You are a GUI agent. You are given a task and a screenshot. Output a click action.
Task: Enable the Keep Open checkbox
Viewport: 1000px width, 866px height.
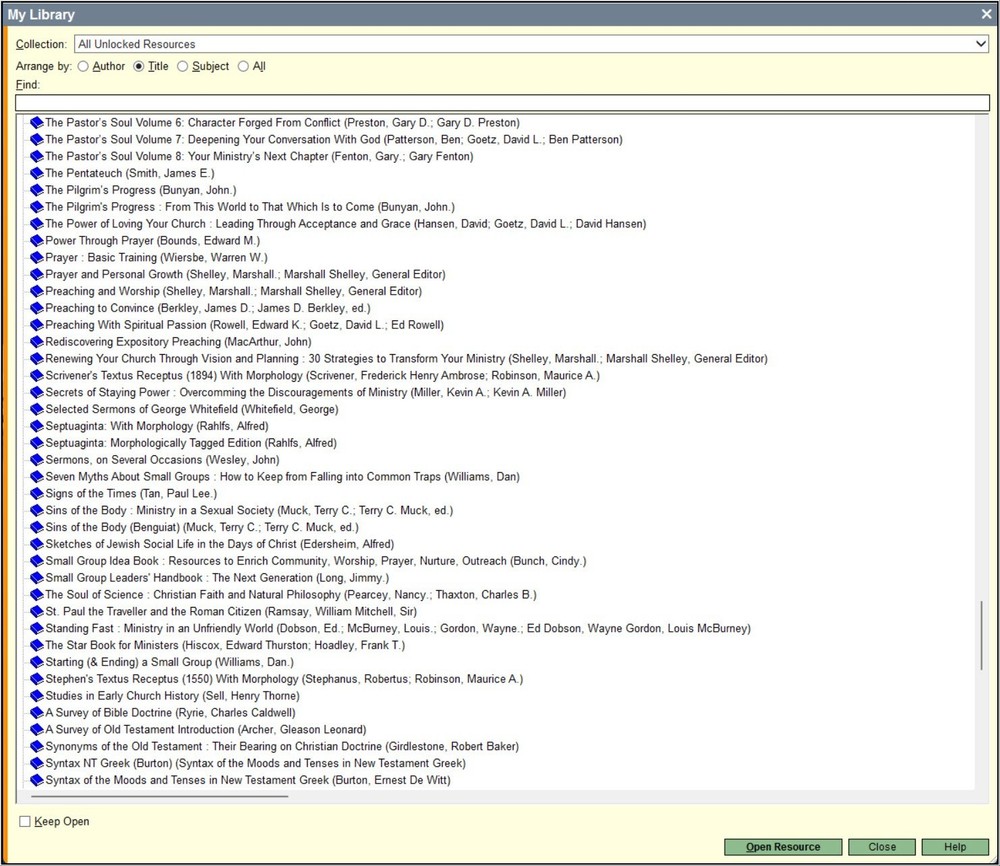pos(25,821)
